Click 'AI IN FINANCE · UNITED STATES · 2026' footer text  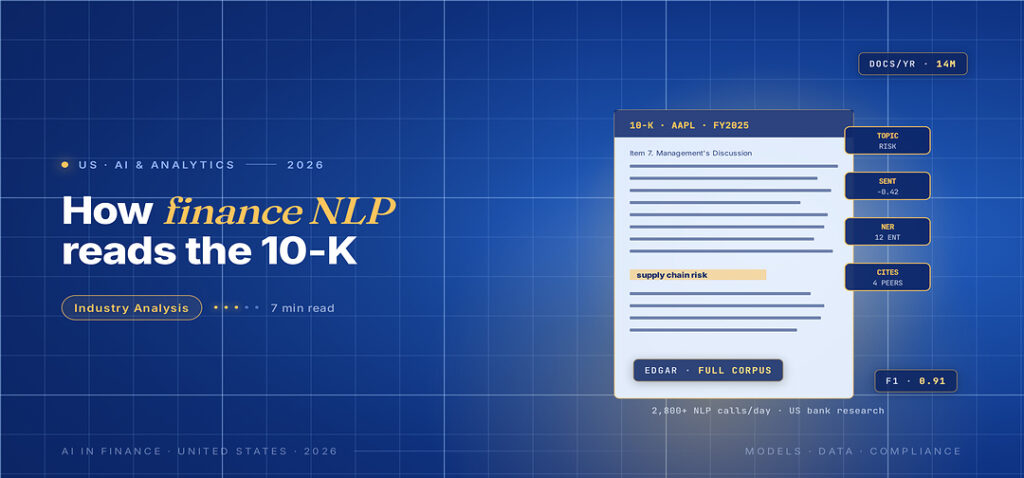click(x=199, y=451)
